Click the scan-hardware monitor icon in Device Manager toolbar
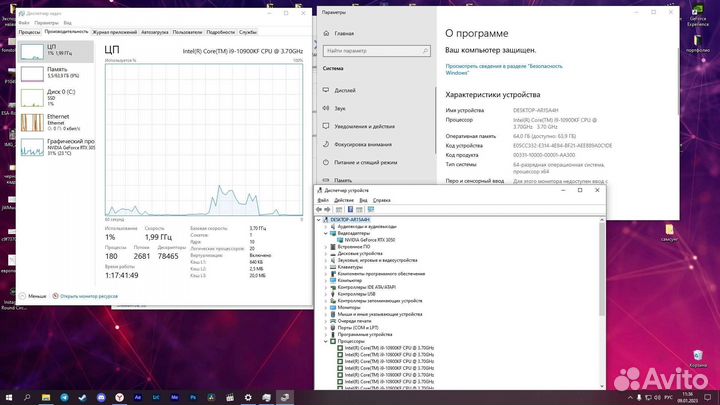 point(371,209)
